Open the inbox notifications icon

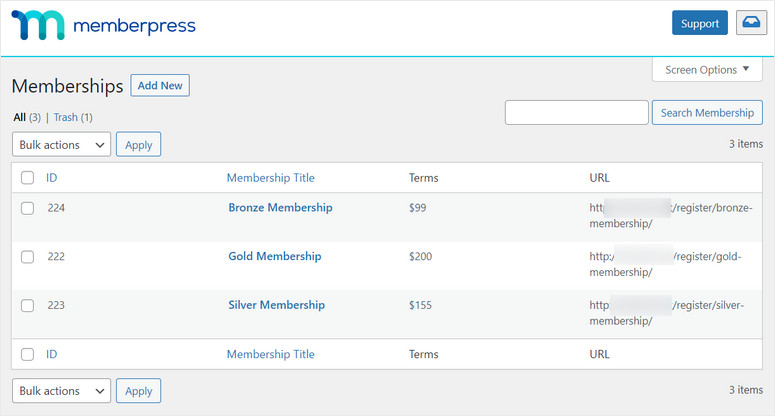[x=749, y=23]
